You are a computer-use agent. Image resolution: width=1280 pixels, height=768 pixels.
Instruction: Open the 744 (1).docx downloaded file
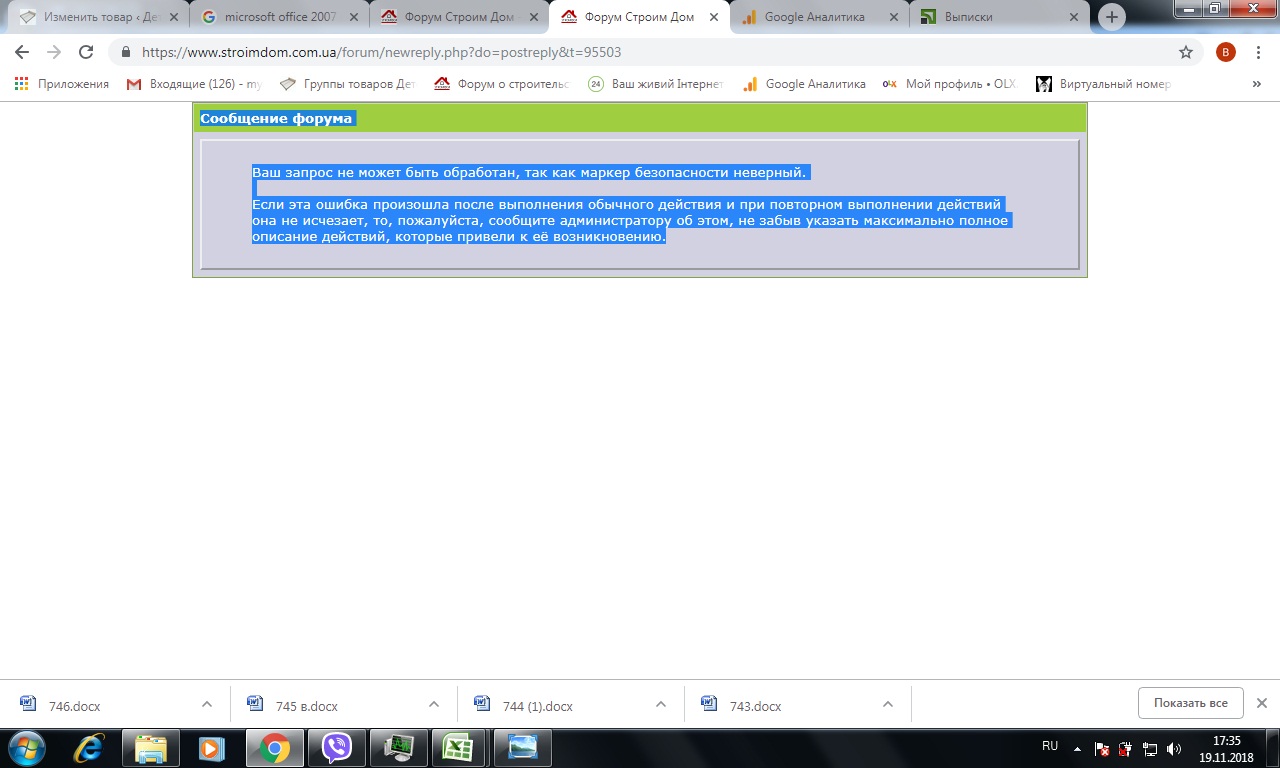(537, 706)
